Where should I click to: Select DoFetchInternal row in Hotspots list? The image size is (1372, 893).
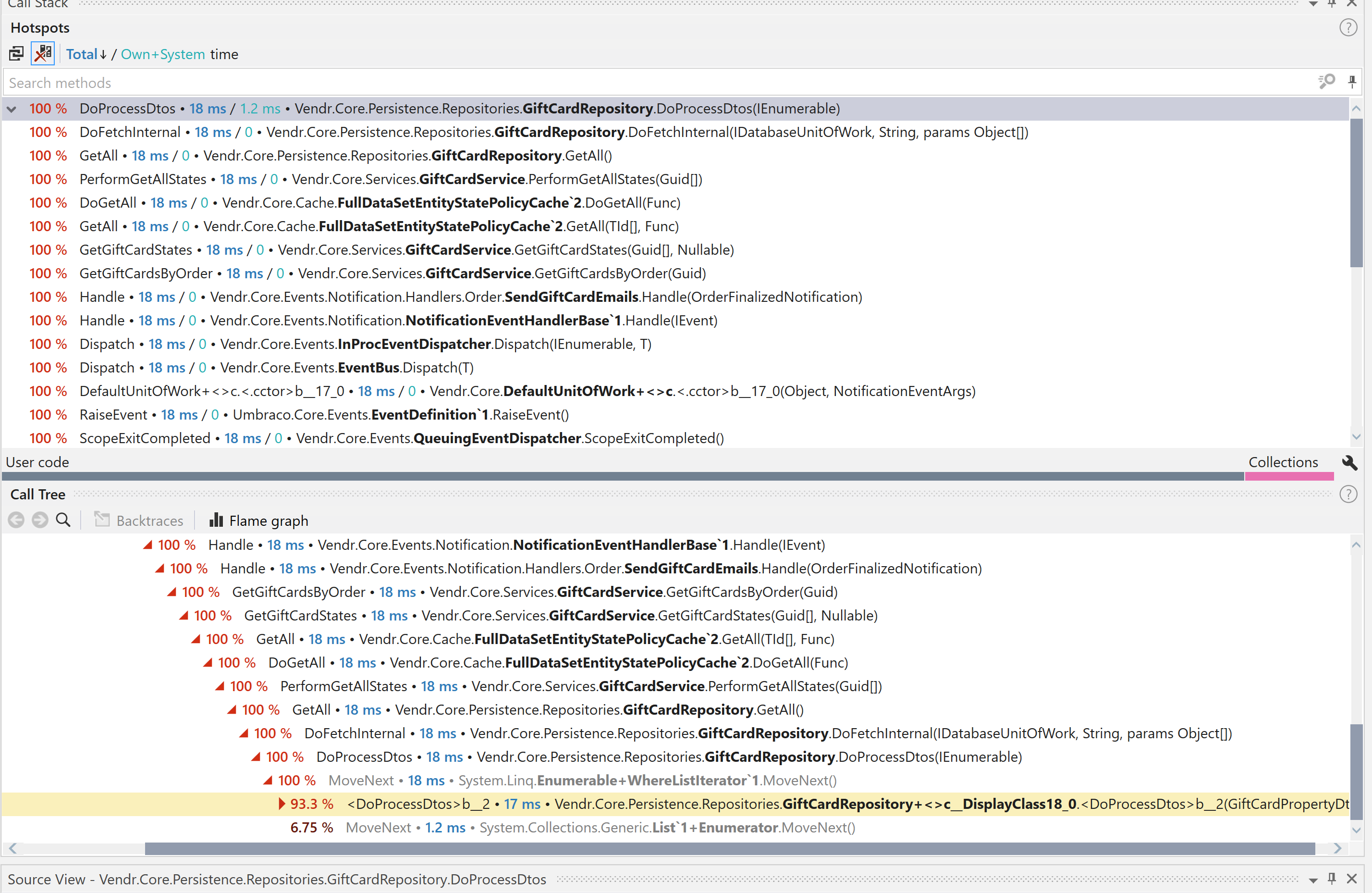tap(675, 132)
